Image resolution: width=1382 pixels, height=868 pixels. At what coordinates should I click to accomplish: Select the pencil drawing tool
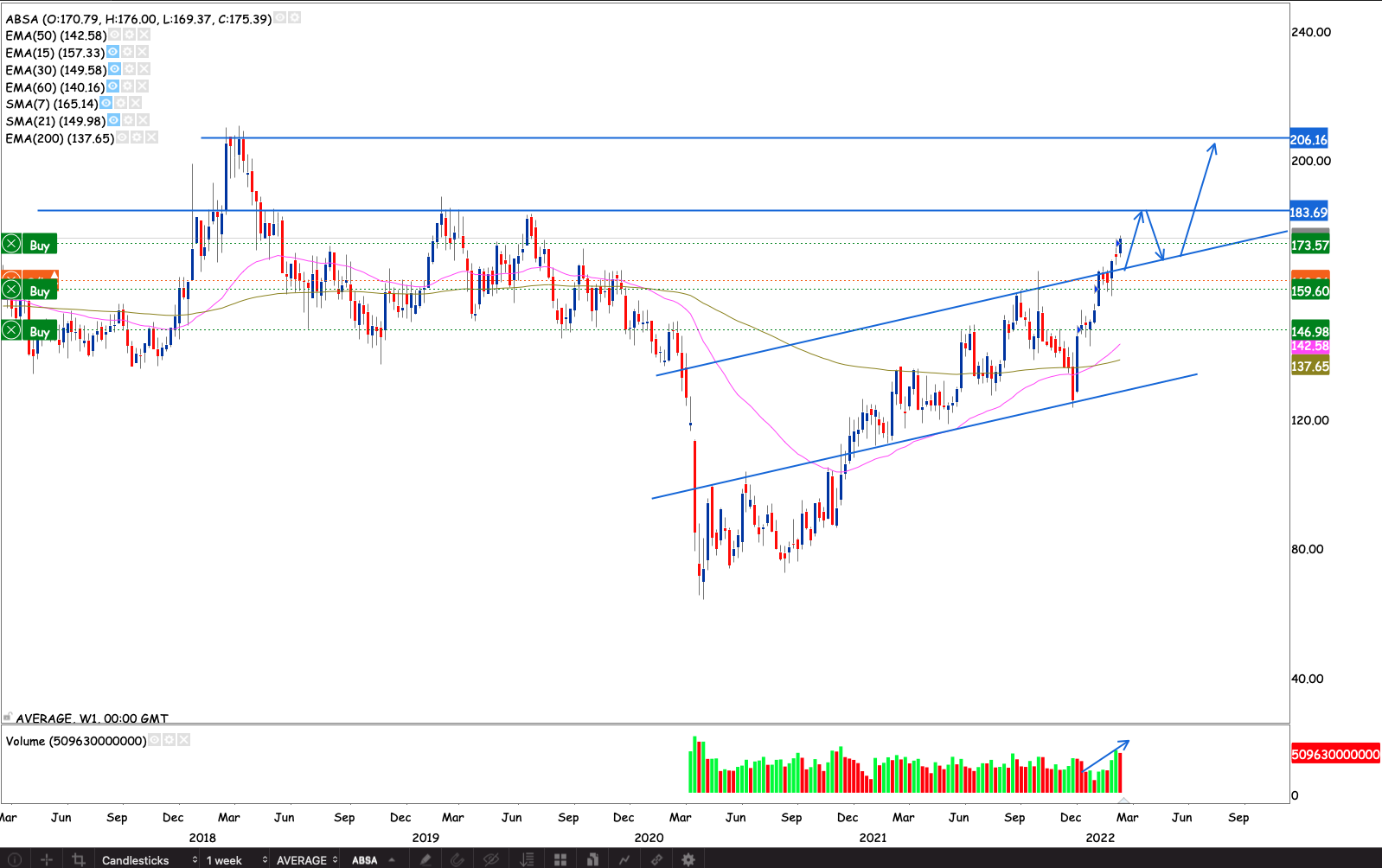click(425, 859)
